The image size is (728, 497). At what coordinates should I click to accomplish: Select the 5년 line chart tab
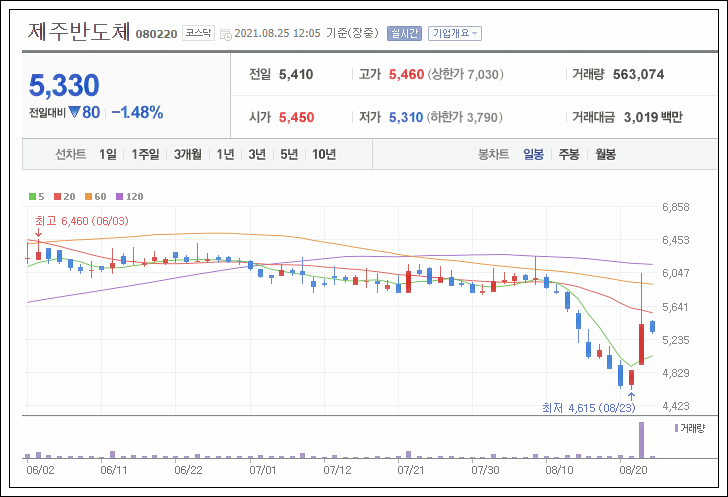(289, 154)
